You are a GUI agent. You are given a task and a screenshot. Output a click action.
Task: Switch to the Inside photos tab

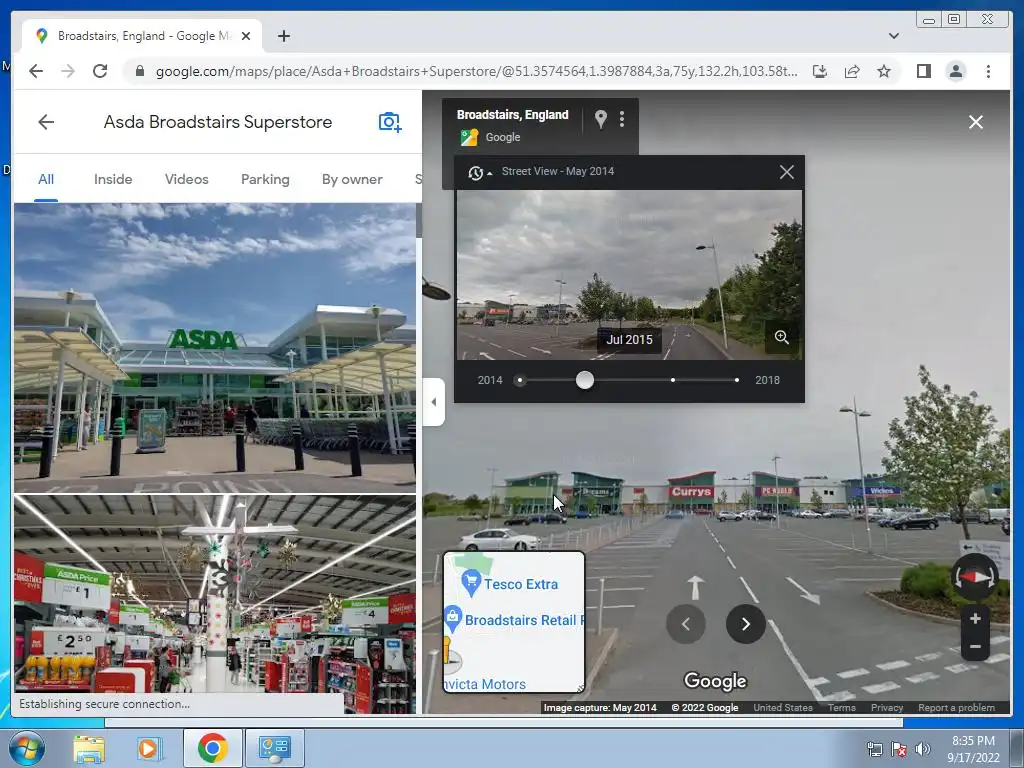(x=113, y=179)
